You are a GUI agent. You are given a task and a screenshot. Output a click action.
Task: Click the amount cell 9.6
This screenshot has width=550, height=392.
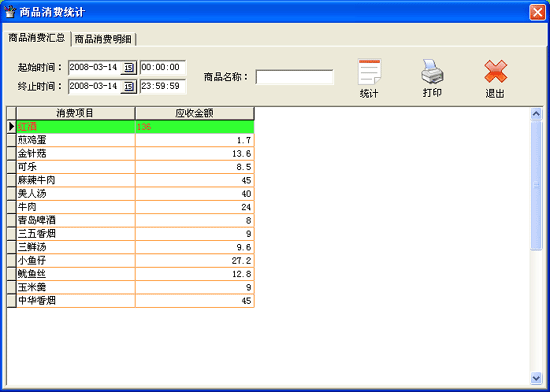(195, 247)
